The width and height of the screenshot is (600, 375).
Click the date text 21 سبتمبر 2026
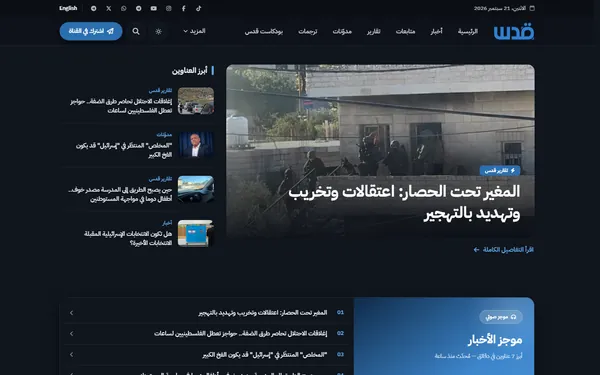(500, 8)
